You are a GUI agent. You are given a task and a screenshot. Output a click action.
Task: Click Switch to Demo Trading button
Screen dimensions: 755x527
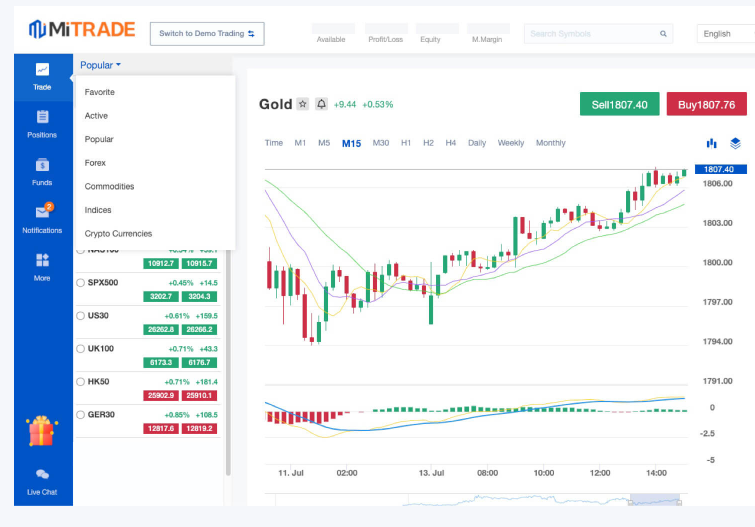[207, 34]
